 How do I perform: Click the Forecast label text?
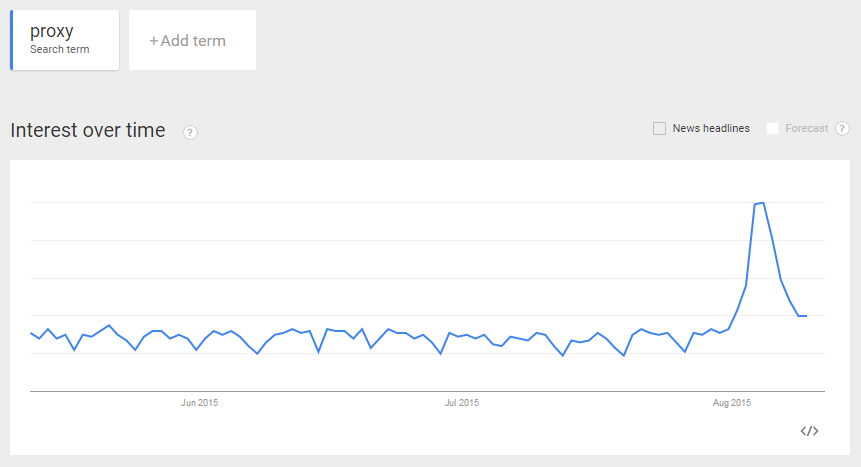click(x=806, y=128)
